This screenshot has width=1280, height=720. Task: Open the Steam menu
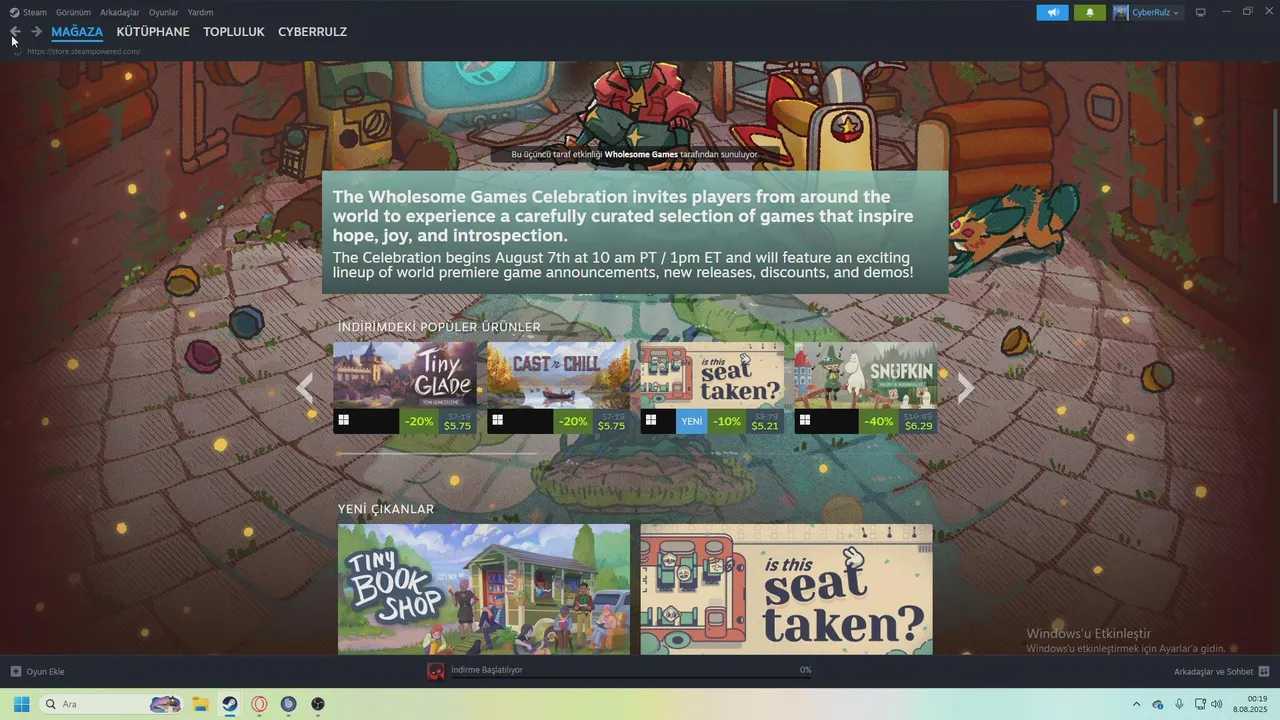[x=35, y=12]
